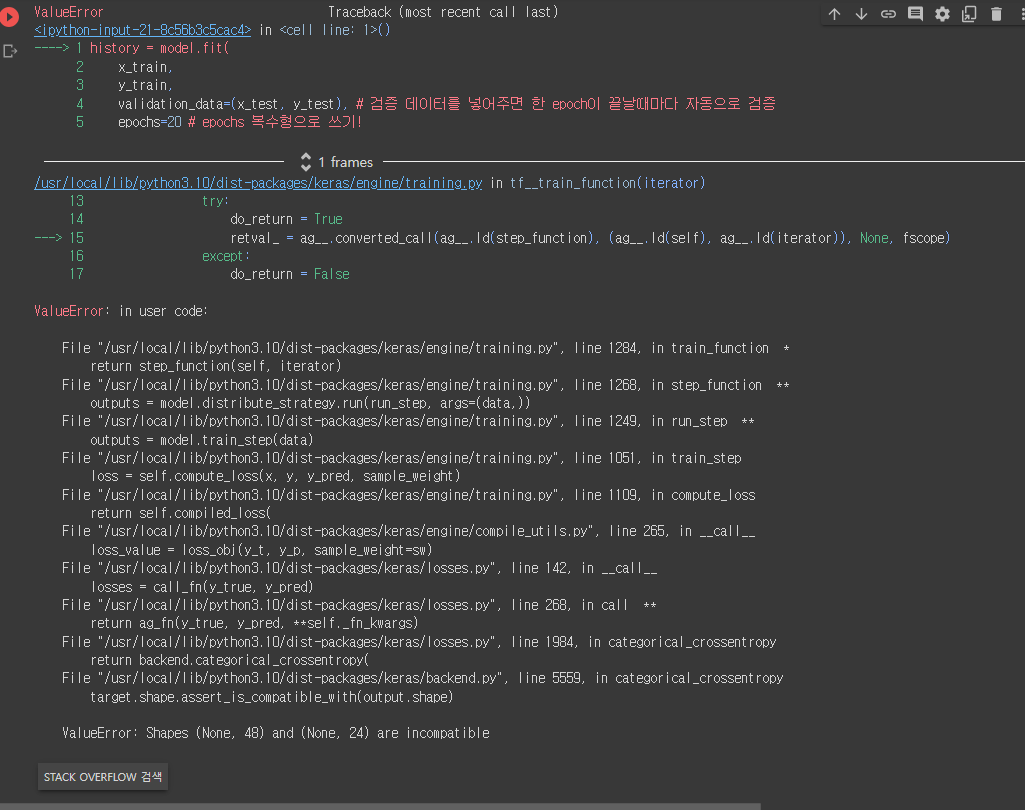Open the ipython-input-21 traceback link
Image resolution: width=1025 pixels, height=810 pixels.
click(x=143, y=30)
